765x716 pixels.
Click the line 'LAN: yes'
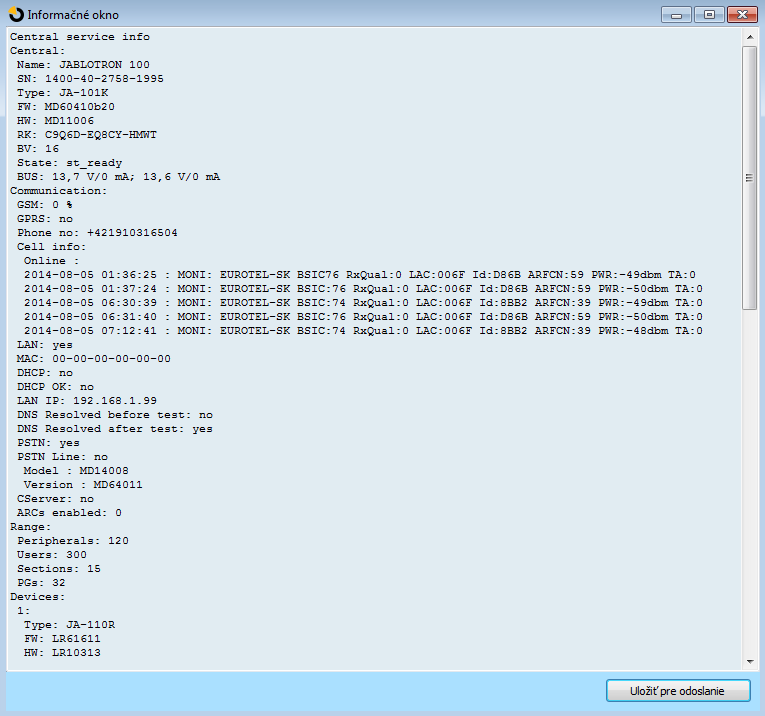(45, 345)
